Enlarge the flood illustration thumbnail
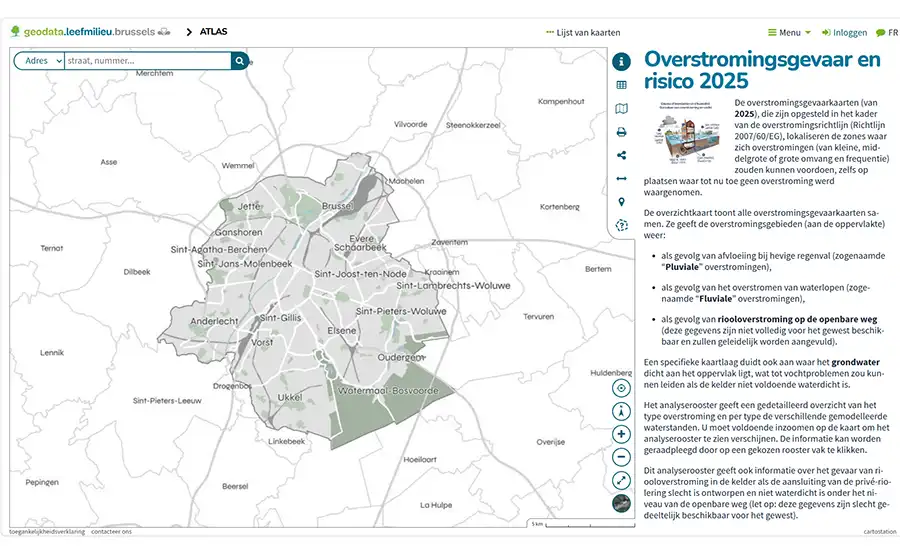 tap(686, 133)
